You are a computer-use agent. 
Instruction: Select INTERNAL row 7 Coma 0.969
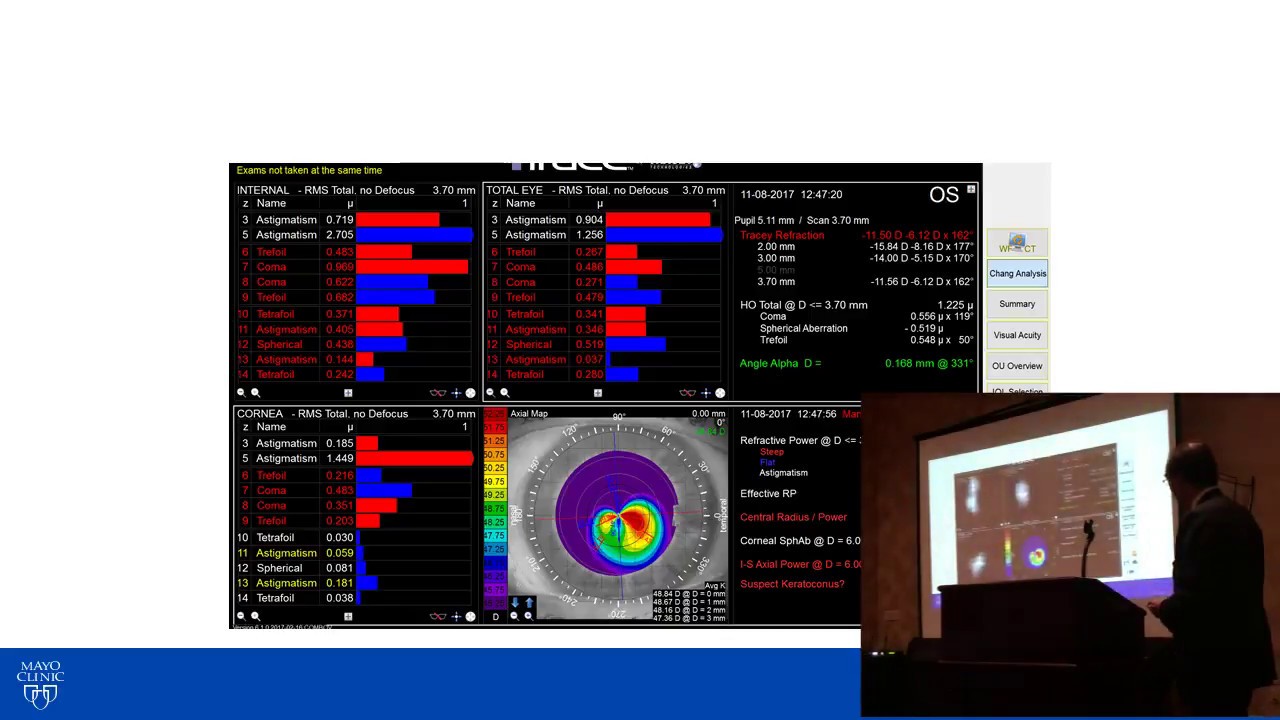pos(355,267)
